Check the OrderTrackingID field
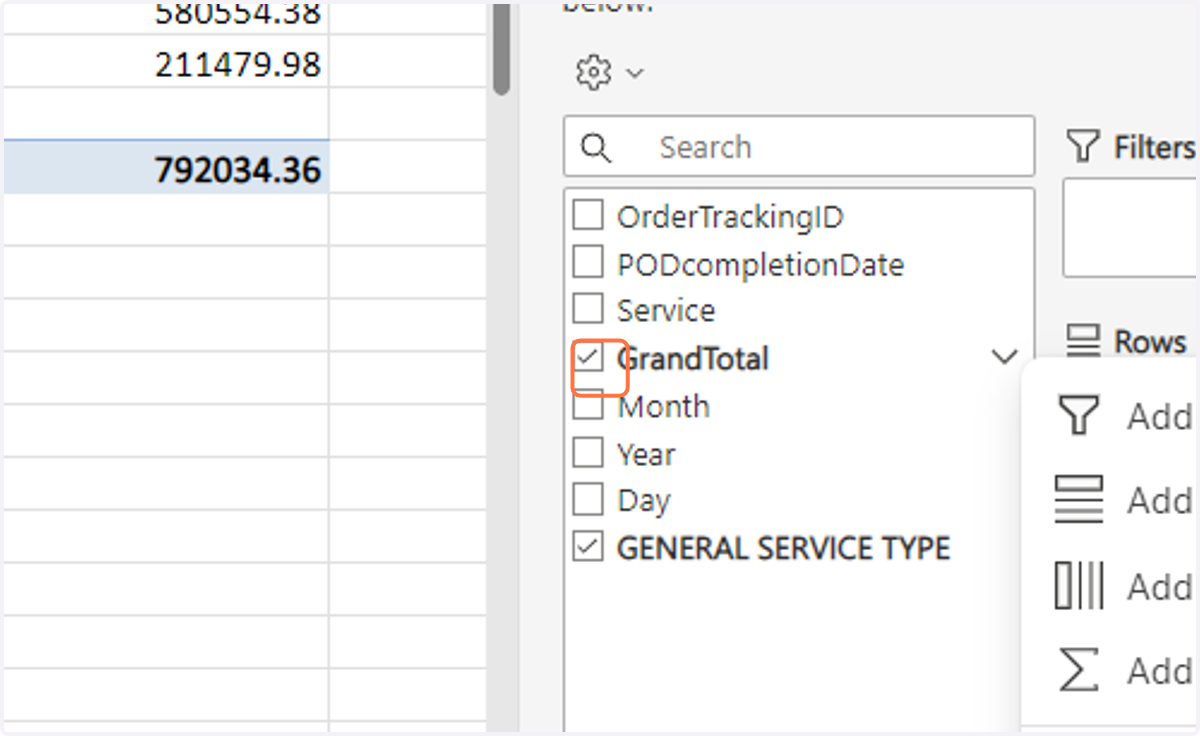This screenshot has width=1200, height=736. click(x=588, y=215)
